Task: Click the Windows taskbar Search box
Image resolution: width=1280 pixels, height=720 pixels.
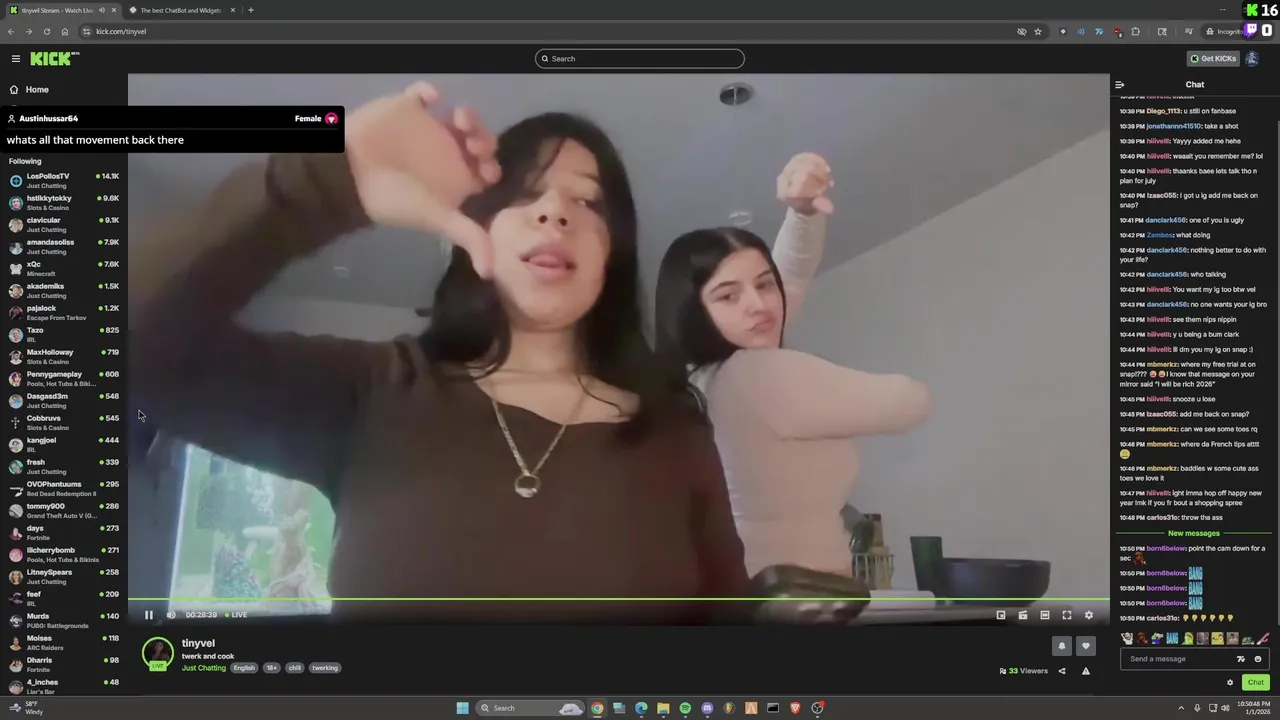Action: click(530, 708)
